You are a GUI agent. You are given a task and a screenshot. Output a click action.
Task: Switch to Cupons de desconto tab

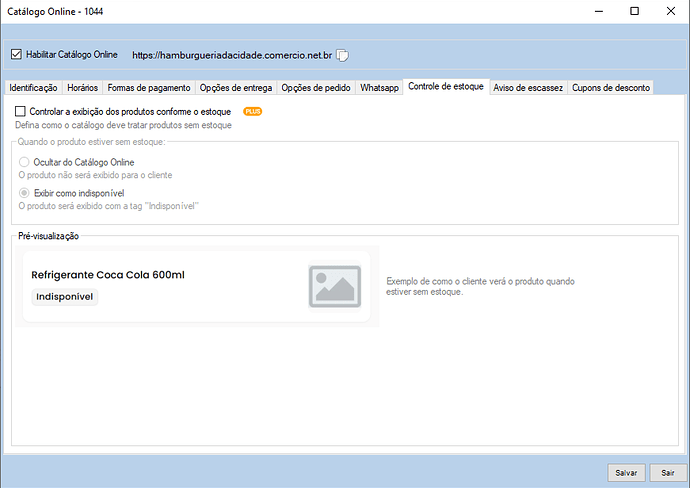point(611,88)
